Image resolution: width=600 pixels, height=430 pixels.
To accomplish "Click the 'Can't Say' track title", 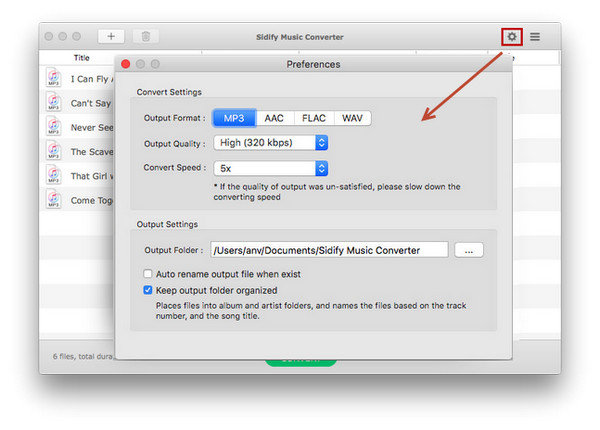I will point(91,103).
